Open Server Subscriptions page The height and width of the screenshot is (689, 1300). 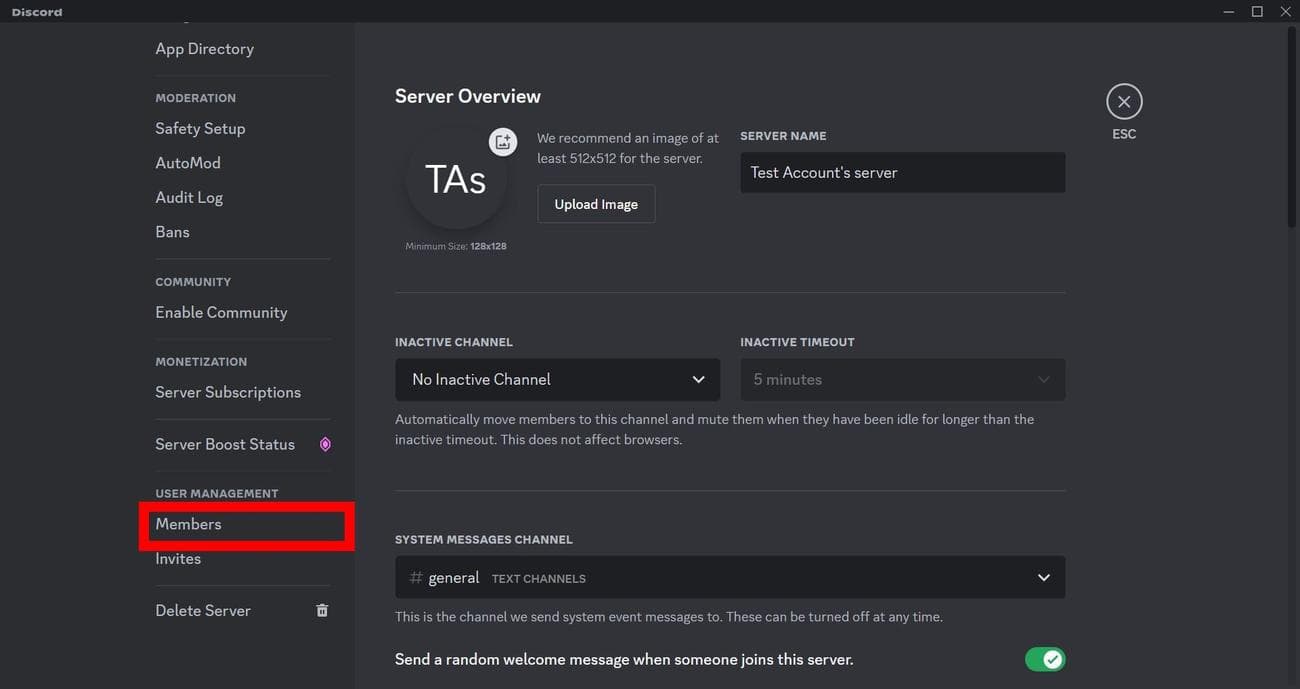[228, 393]
